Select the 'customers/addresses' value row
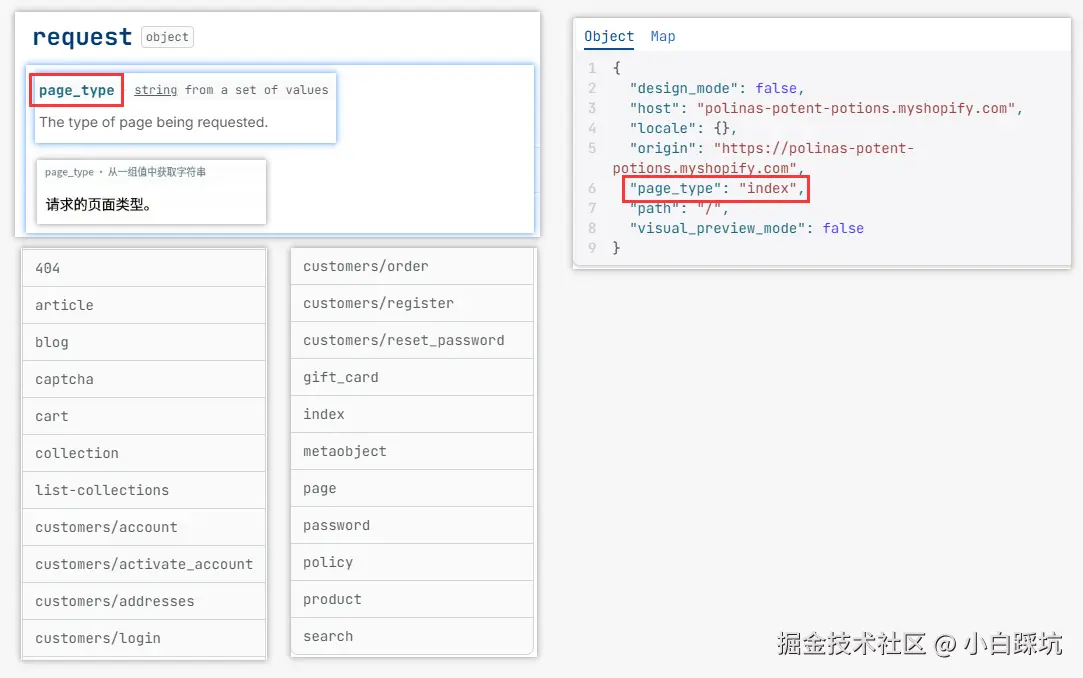The height and width of the screenshot is (678, 1083). point(144,601)
